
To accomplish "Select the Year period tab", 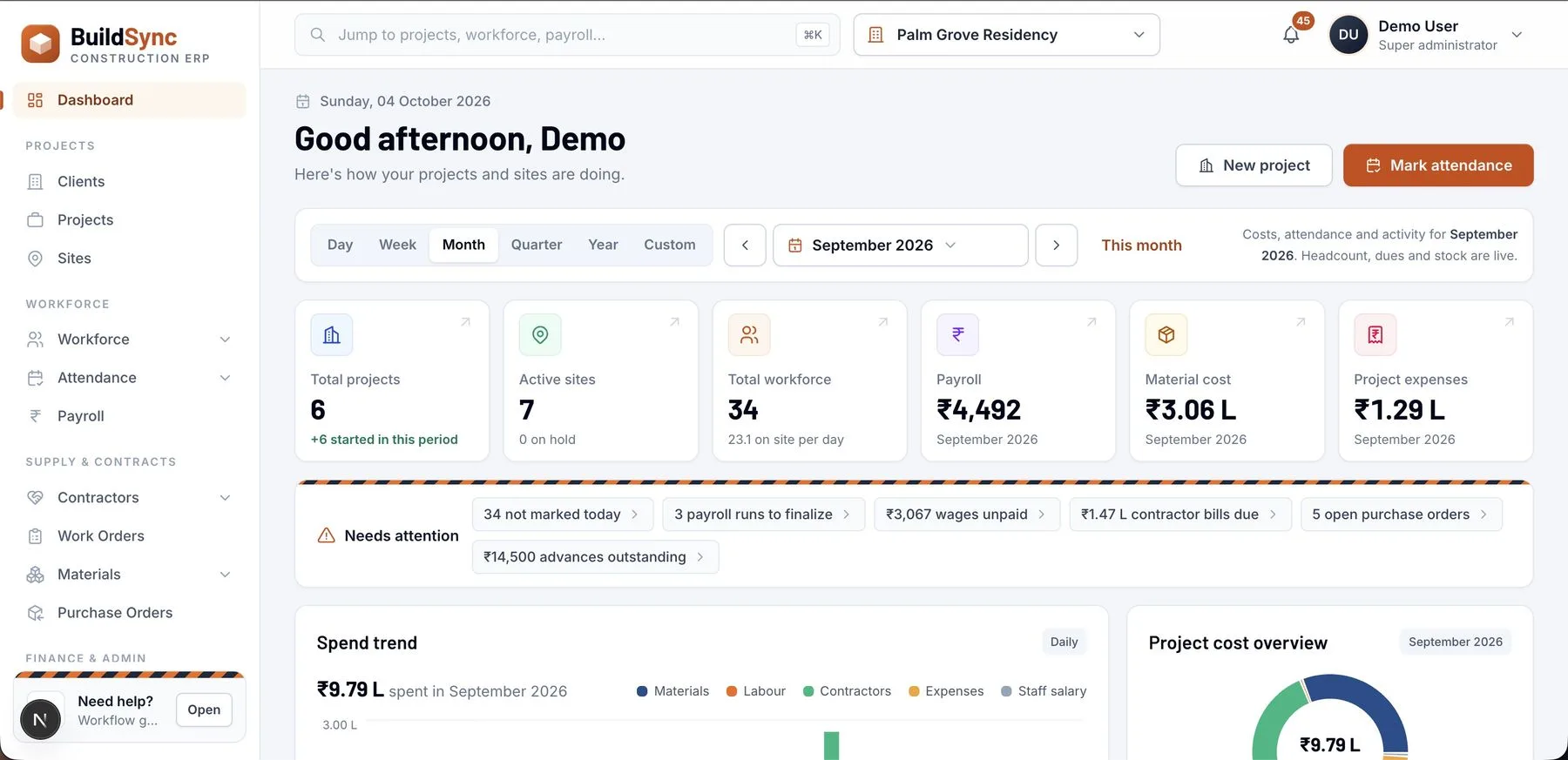I will click(x=603, y=245).
